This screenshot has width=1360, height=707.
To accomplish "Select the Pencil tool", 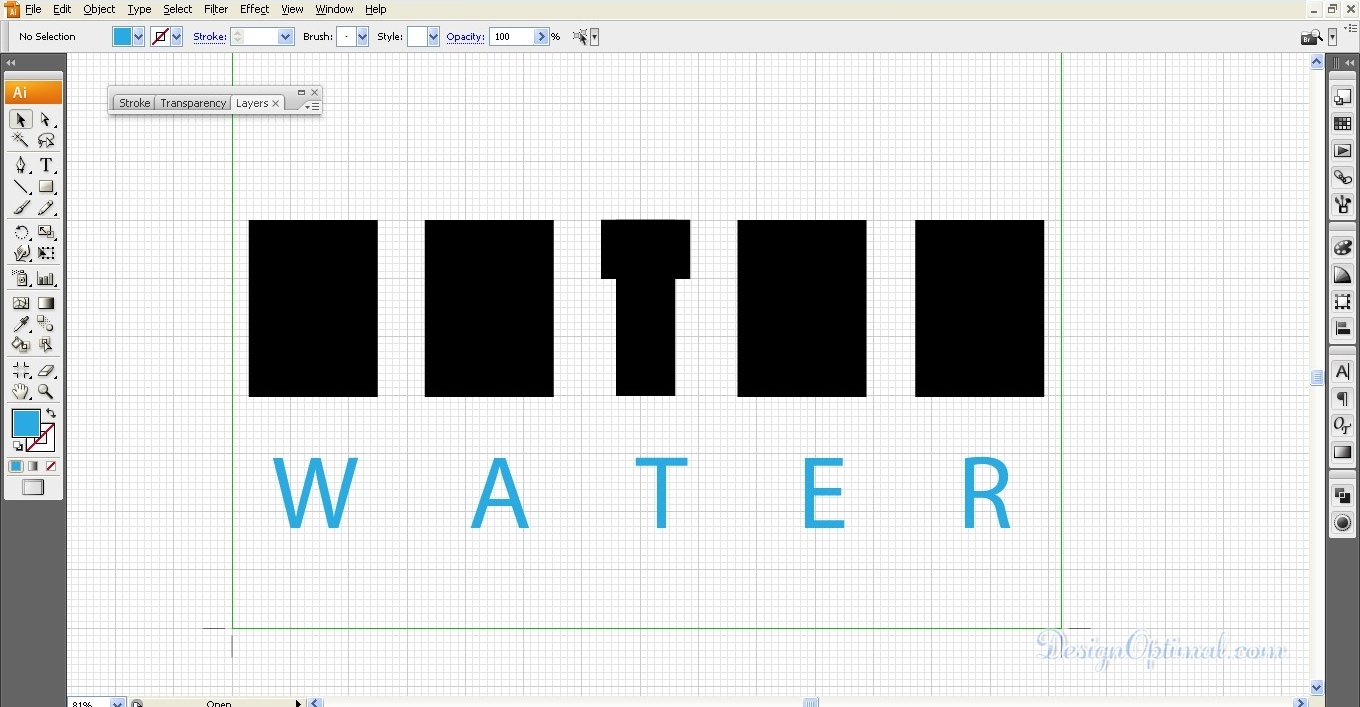I will tap(46, 208).
